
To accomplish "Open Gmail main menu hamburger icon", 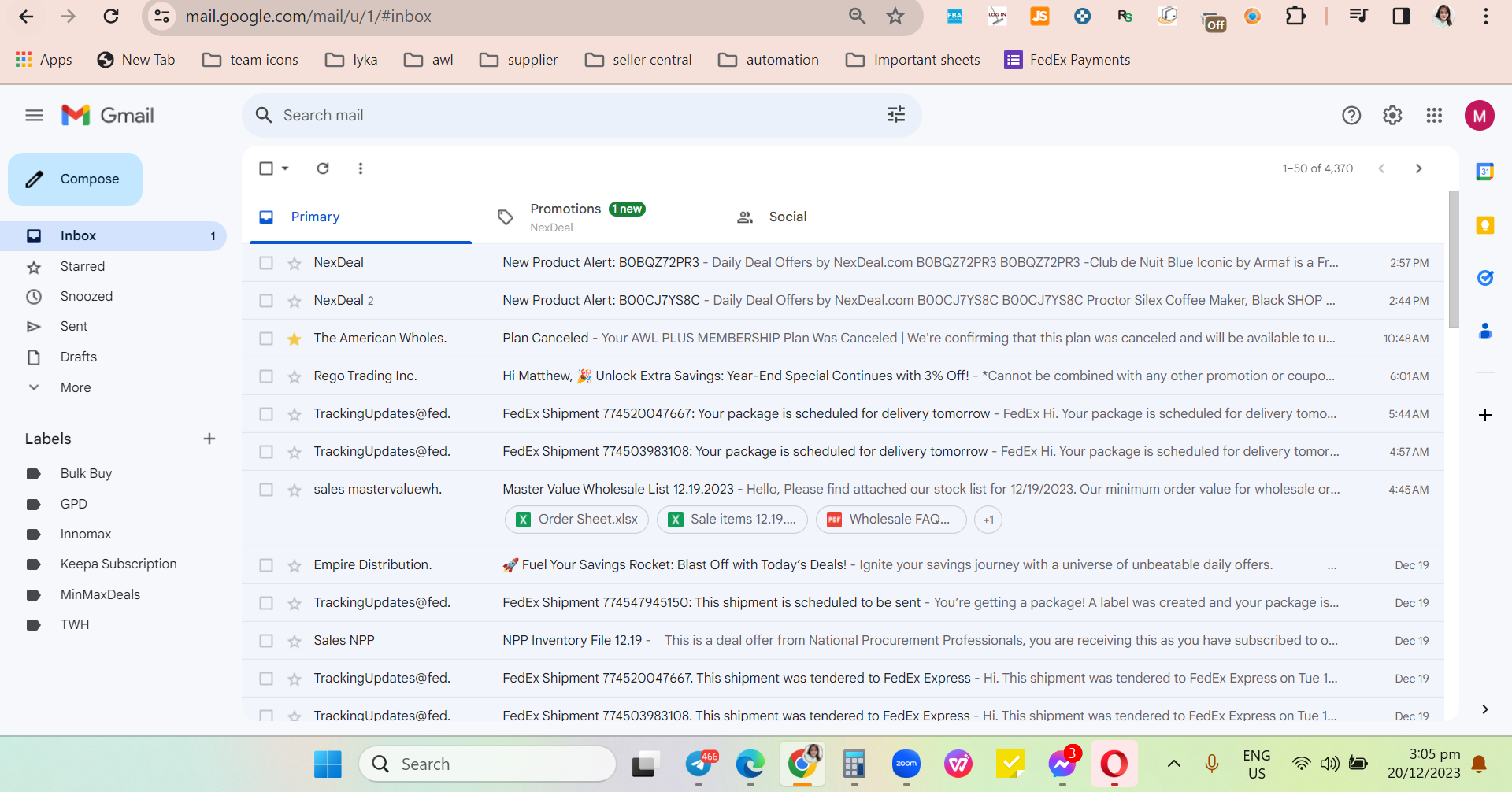I will (x=34, y=116).
